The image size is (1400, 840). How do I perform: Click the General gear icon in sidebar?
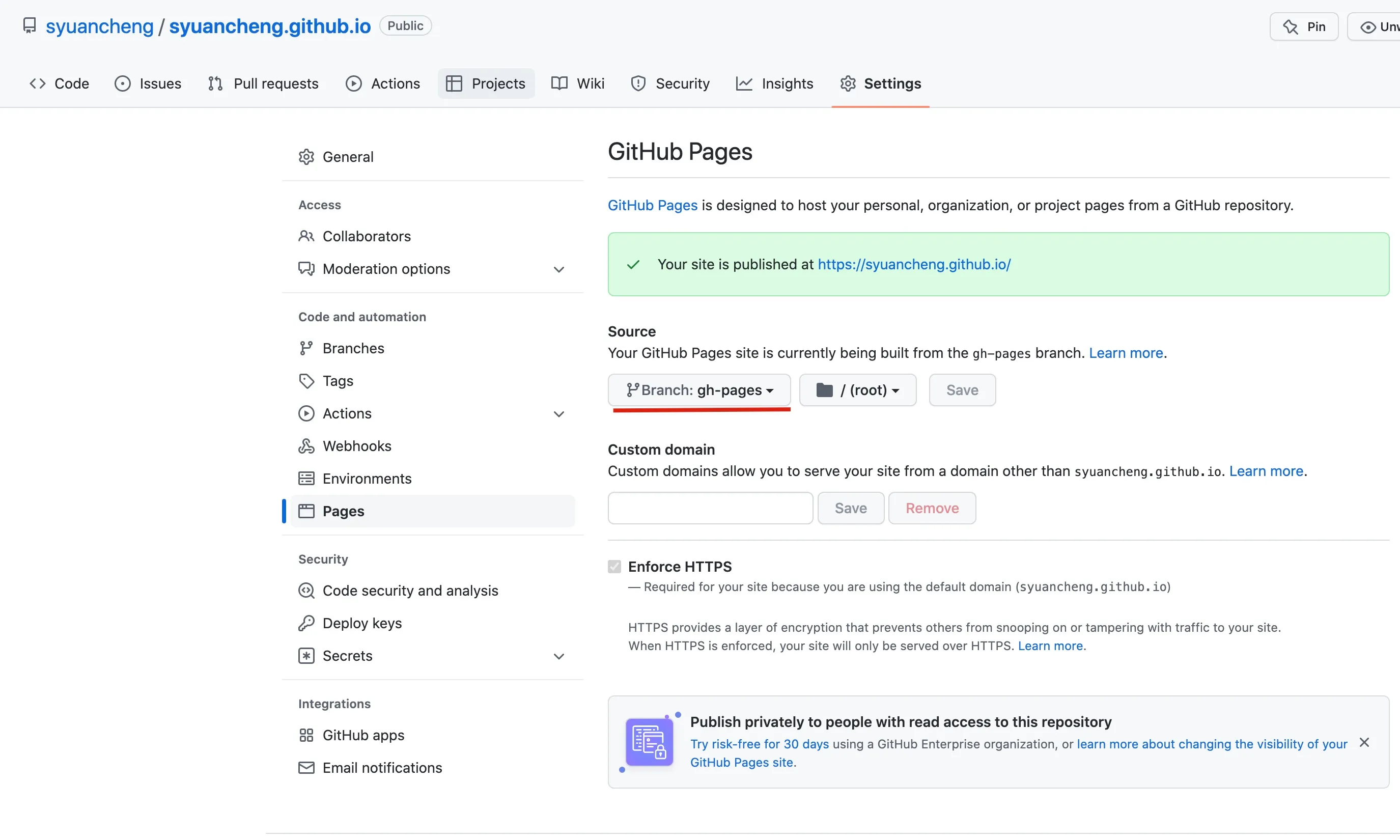point(306,157)
